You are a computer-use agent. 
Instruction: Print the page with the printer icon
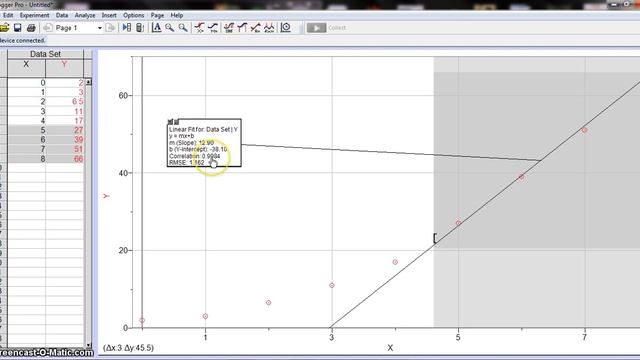[x=31, y=28]
